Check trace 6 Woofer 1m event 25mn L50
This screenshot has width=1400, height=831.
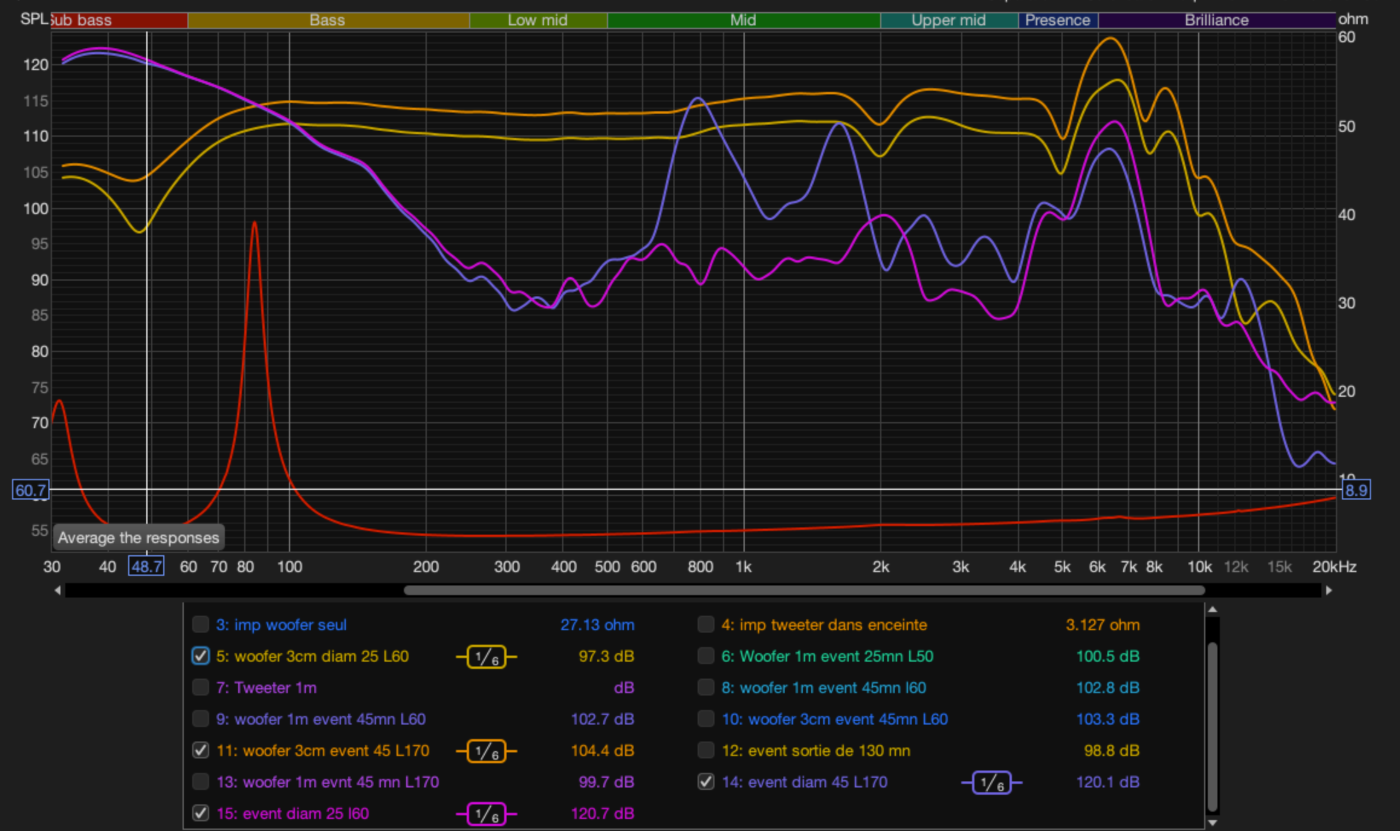(x=706, y=657)
